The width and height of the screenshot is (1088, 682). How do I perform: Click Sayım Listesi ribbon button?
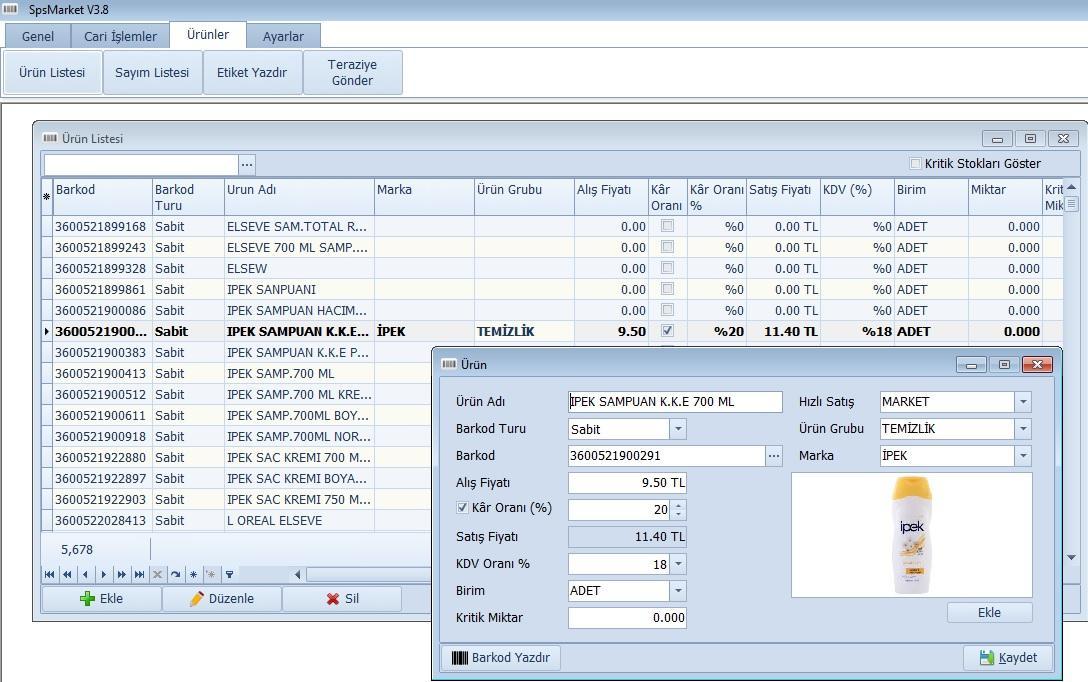152,72
